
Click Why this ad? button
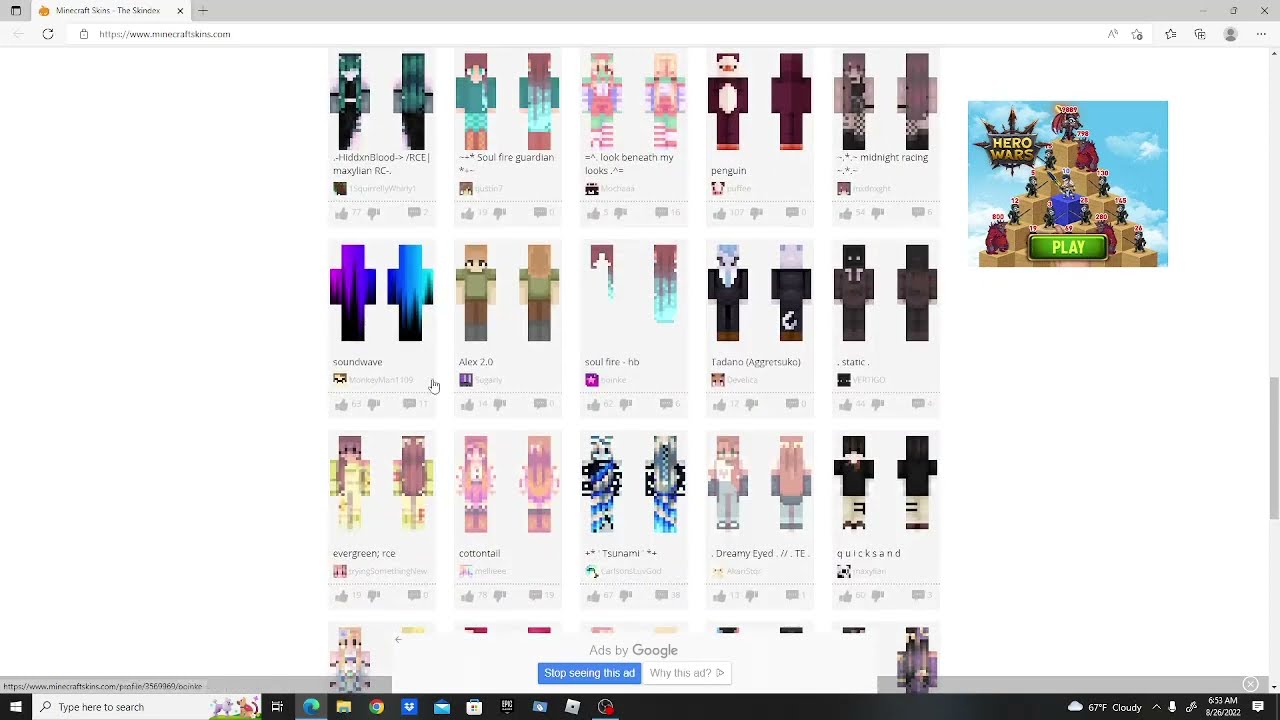pyautogui.click(x=687, y=673)
